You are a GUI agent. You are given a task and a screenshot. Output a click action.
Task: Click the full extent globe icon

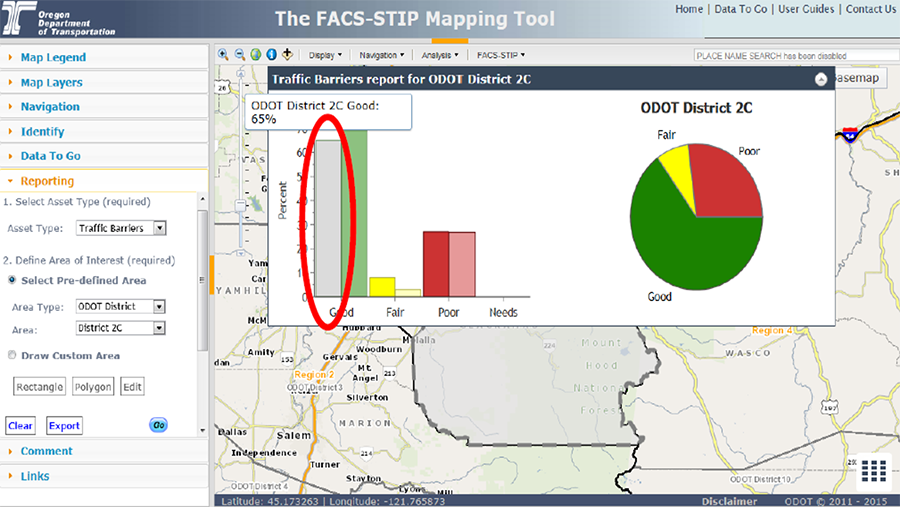[x=255, y=55]
